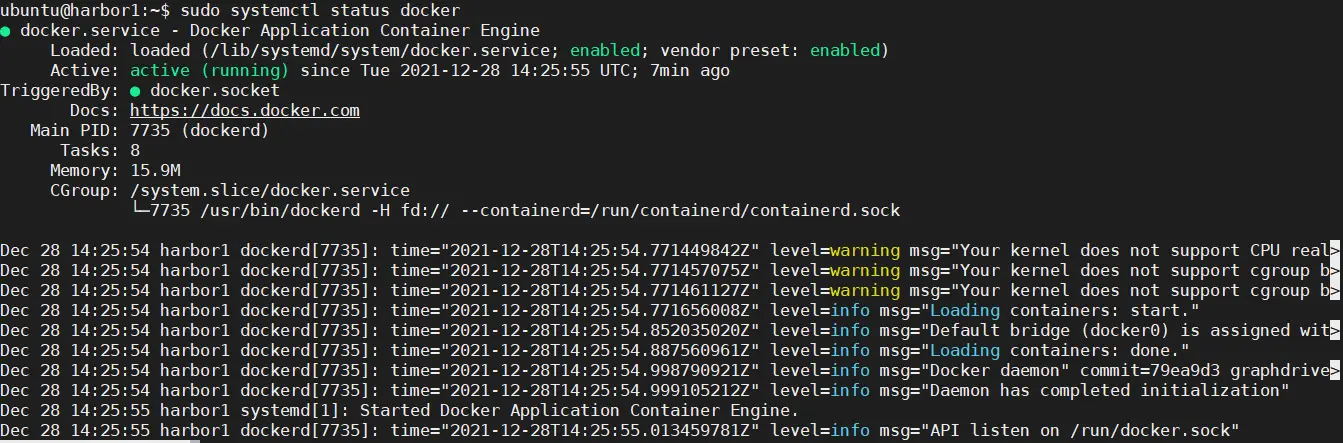Click the green dot before docker.service

tap(5, 31)
